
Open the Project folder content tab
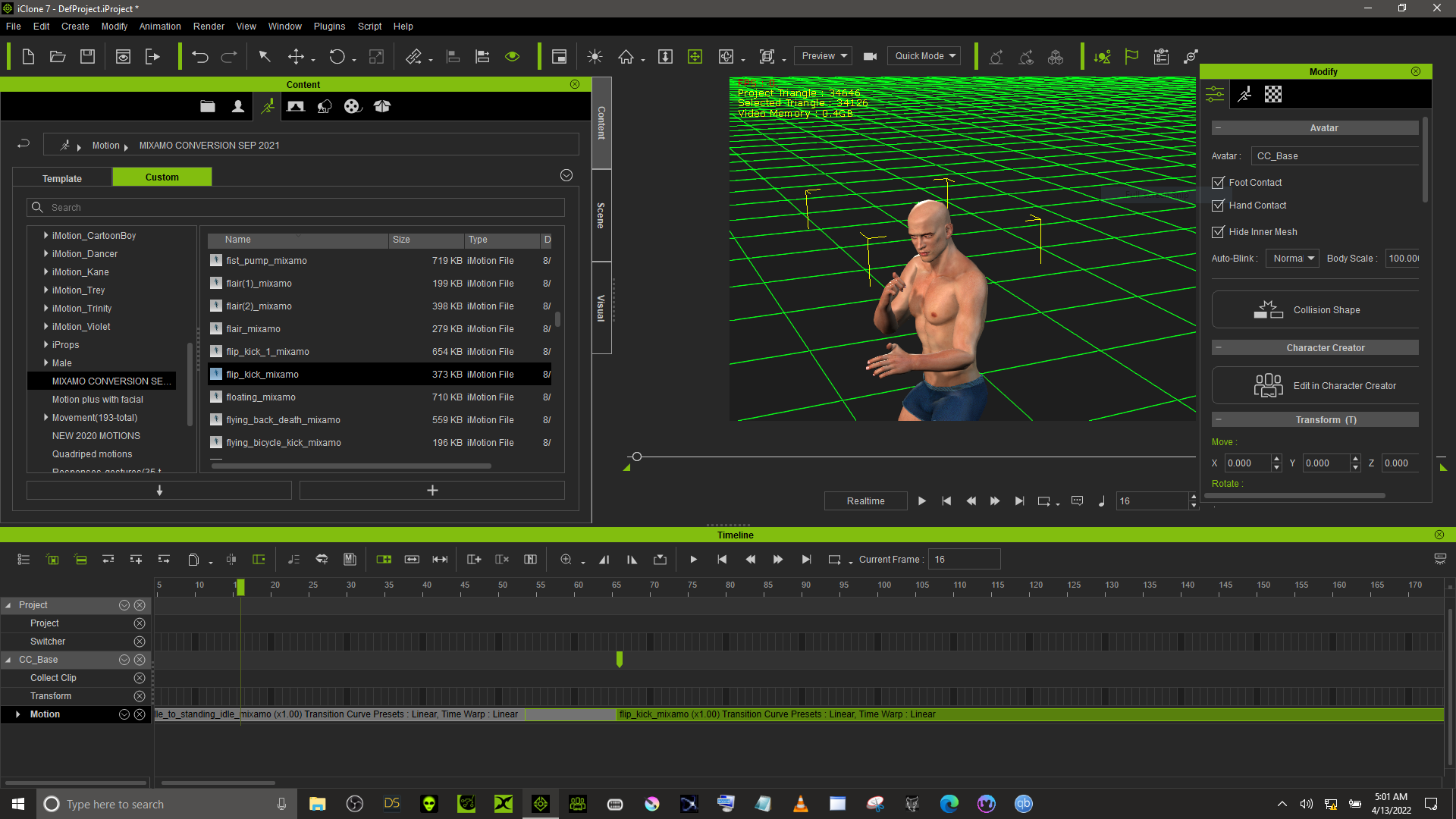[208, 107]
